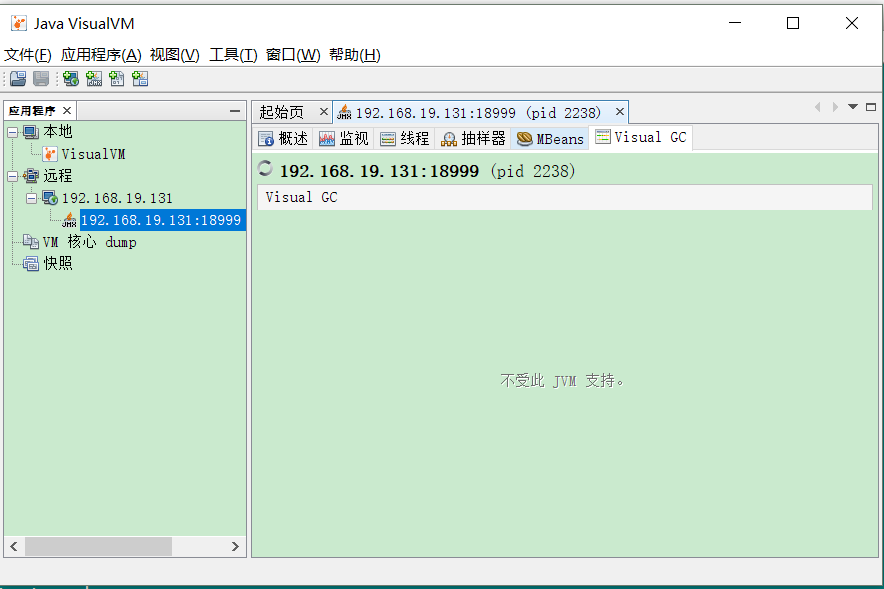Screen dimensions: 884x589
Task: Select the VisualVM tree item
Action: [x=93, y=154]
